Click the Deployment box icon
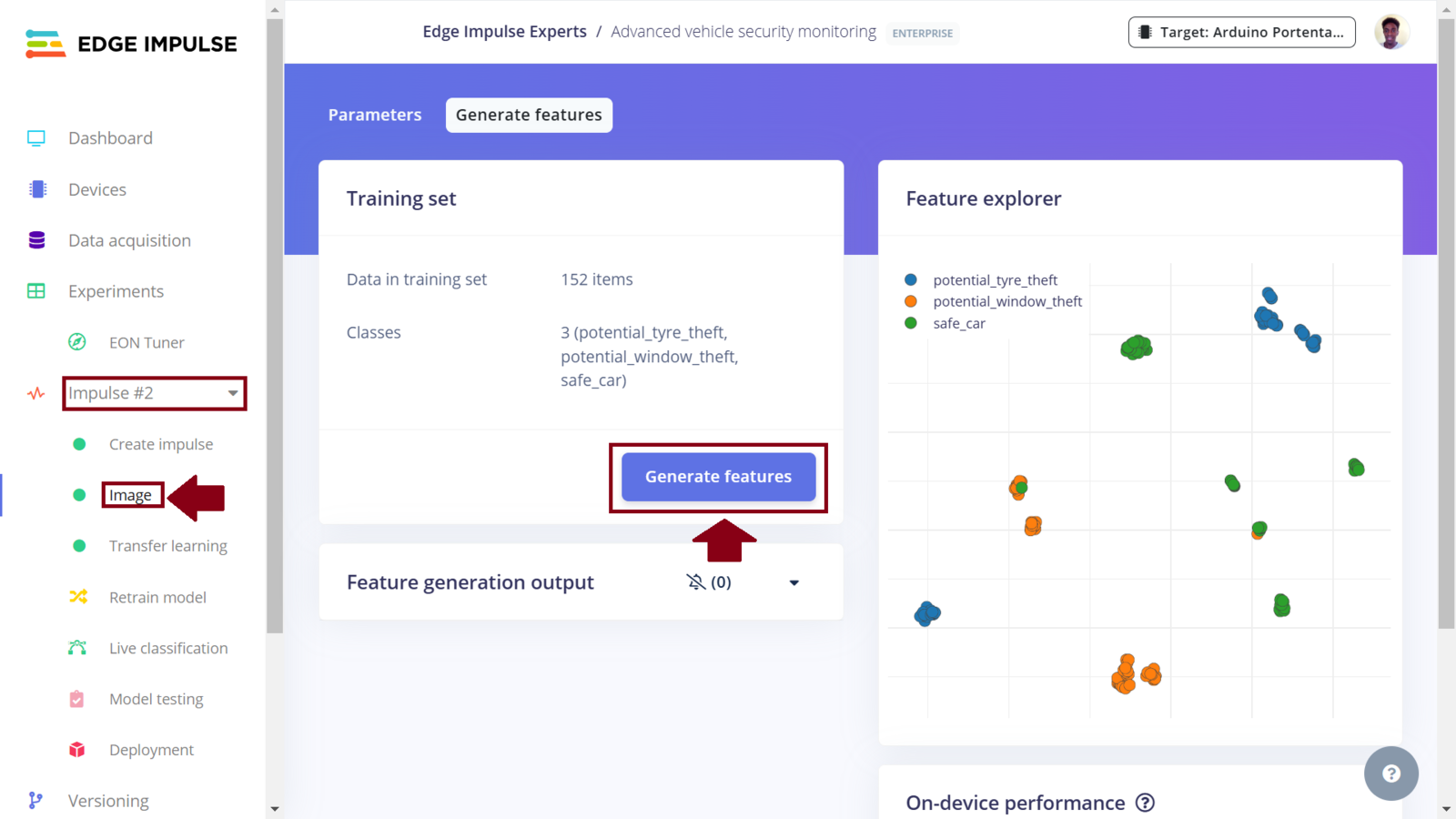The height and width of the screenshot is (819, 1456). coord(77,750)
